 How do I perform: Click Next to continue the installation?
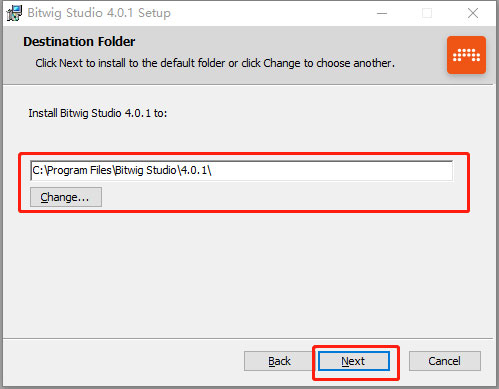point(354,361)
